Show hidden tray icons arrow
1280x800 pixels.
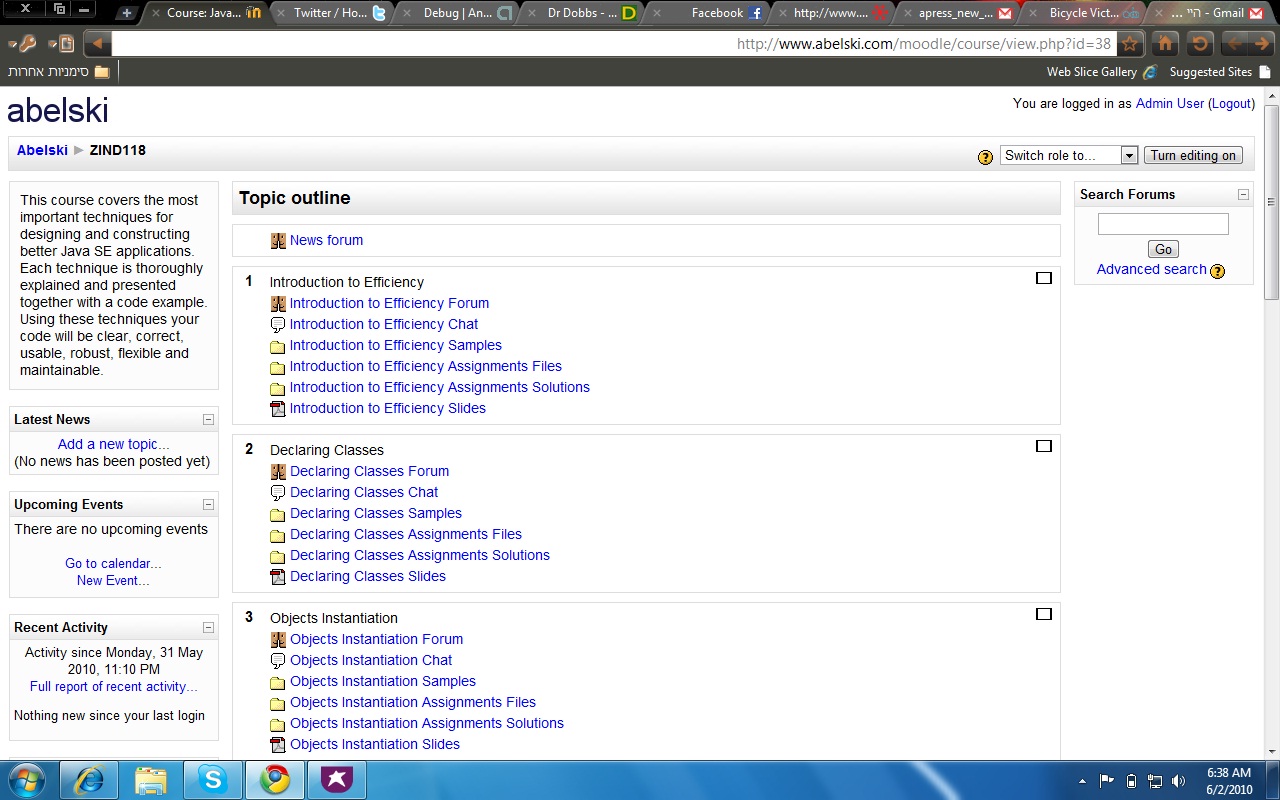pyautogui.click(x=1082, y=781)
